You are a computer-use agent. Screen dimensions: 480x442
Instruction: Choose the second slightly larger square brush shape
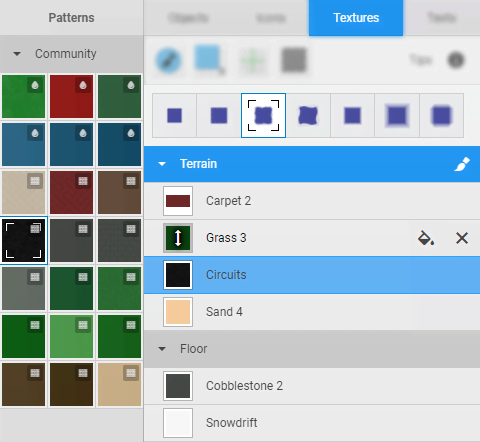[x=219, y=115]
